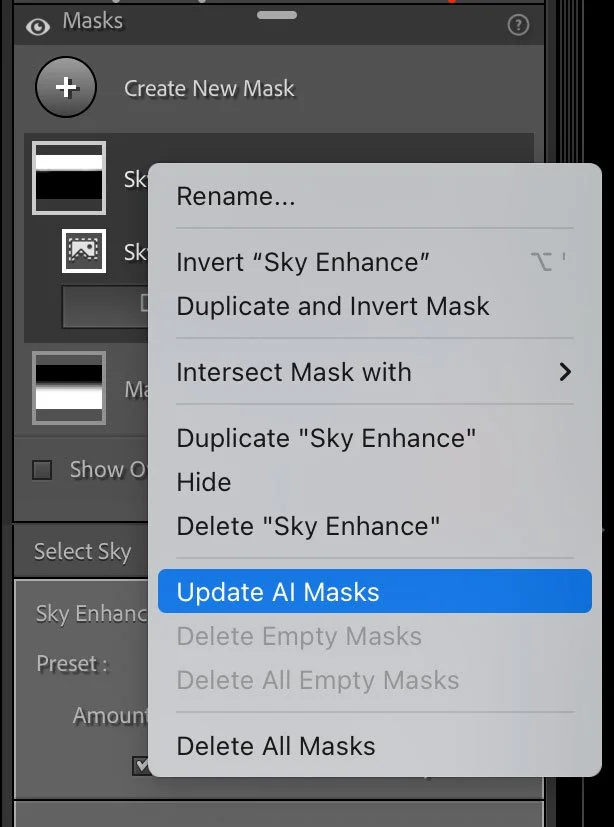Toggle the checkbox below Amount label
The image size is (614, 827).
coord(140,765)
